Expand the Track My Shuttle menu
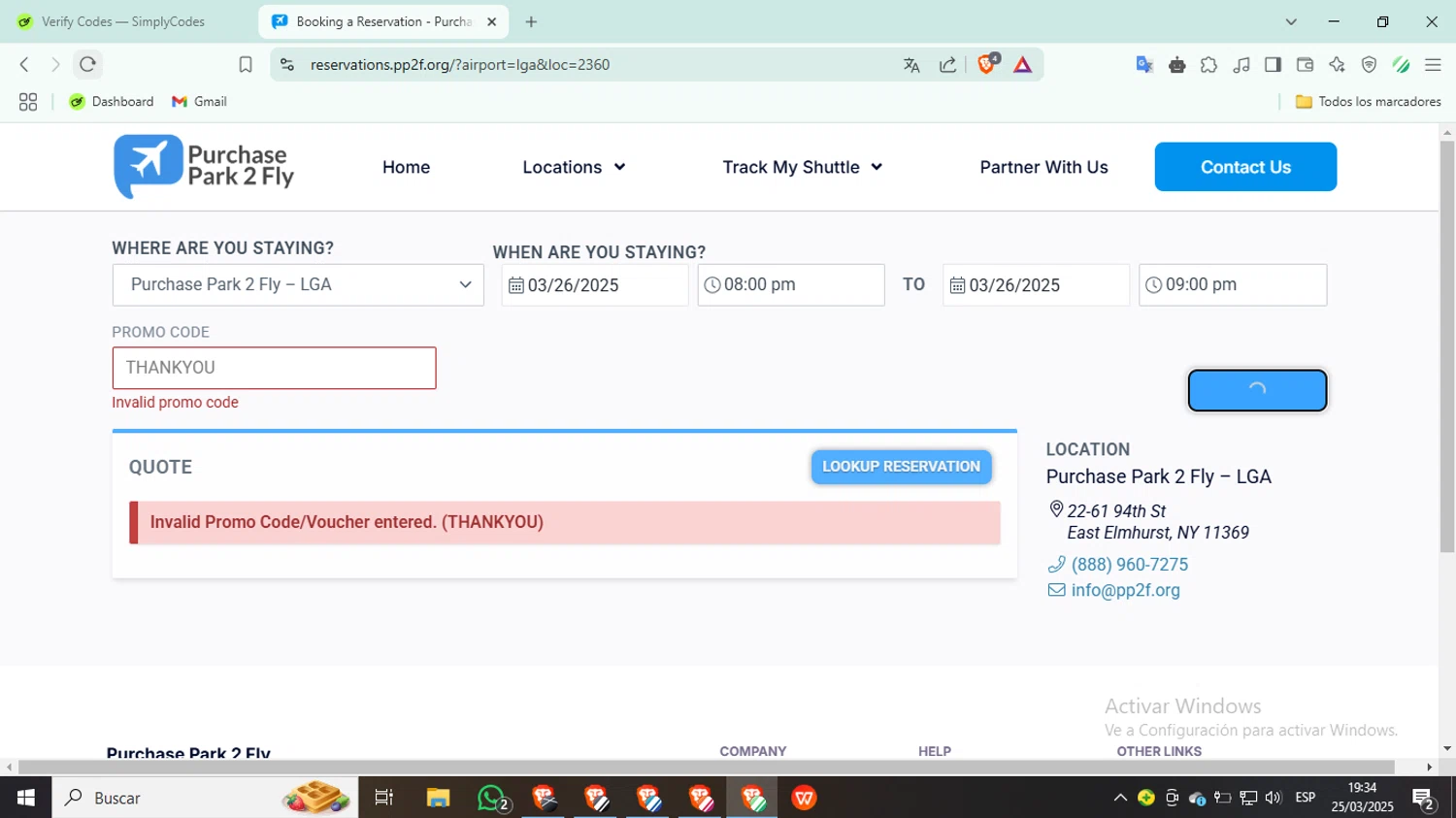 (x=803, y=167)
